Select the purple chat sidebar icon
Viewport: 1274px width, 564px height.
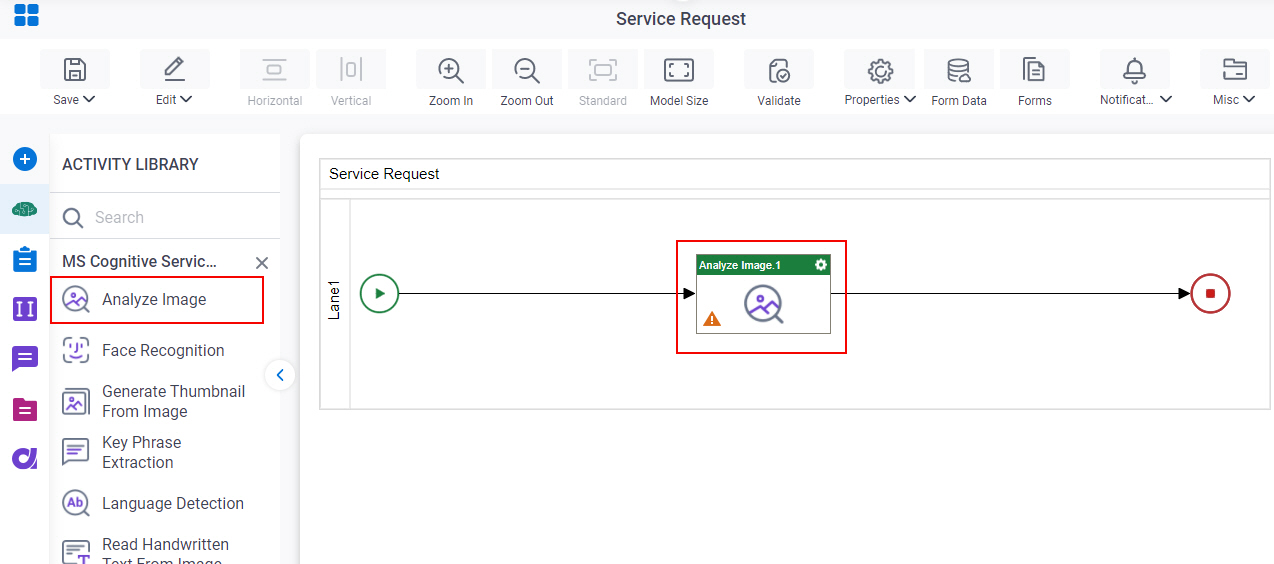coord(25,358)
